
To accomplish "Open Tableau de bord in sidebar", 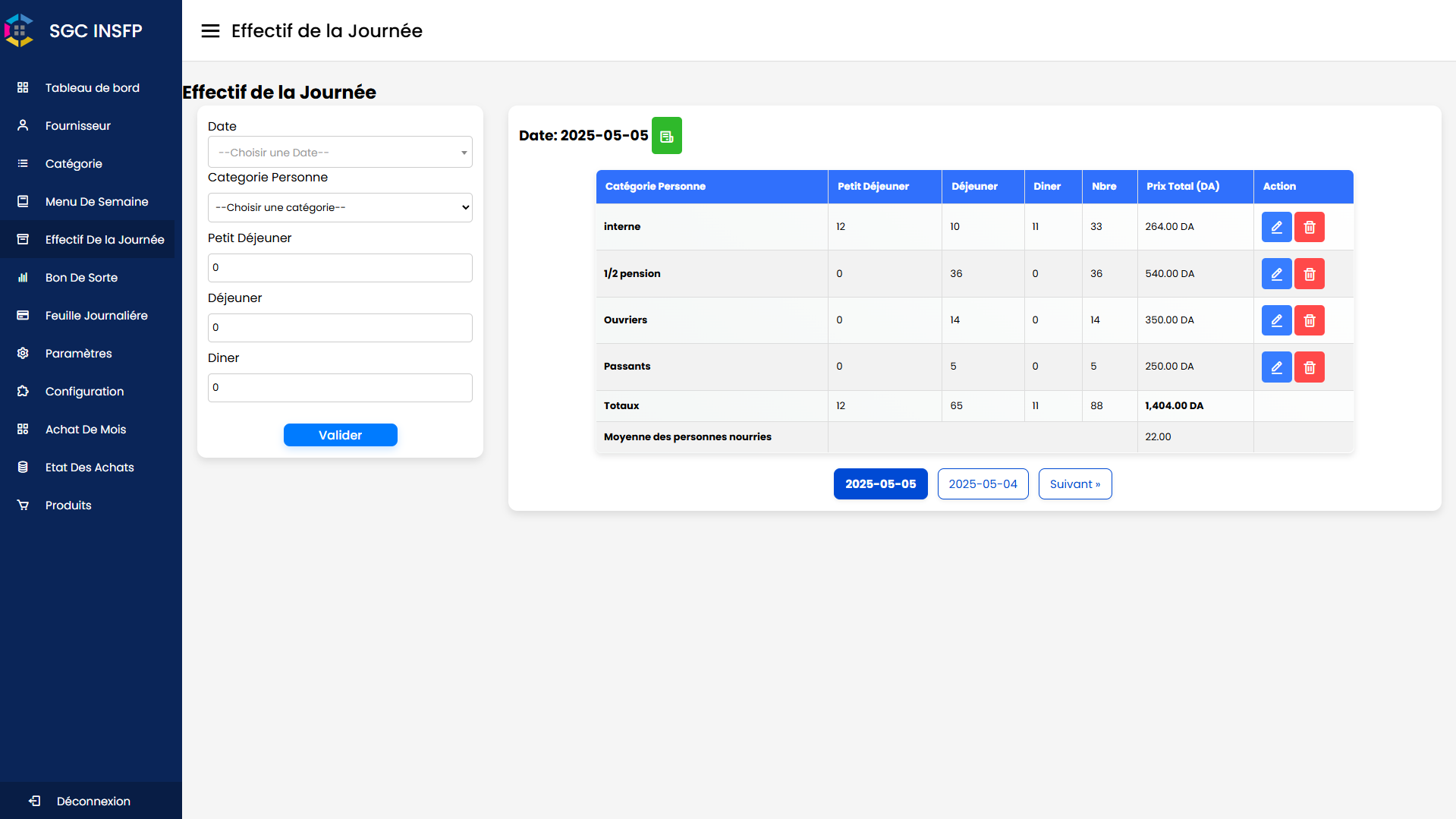I will coord(92,88).
